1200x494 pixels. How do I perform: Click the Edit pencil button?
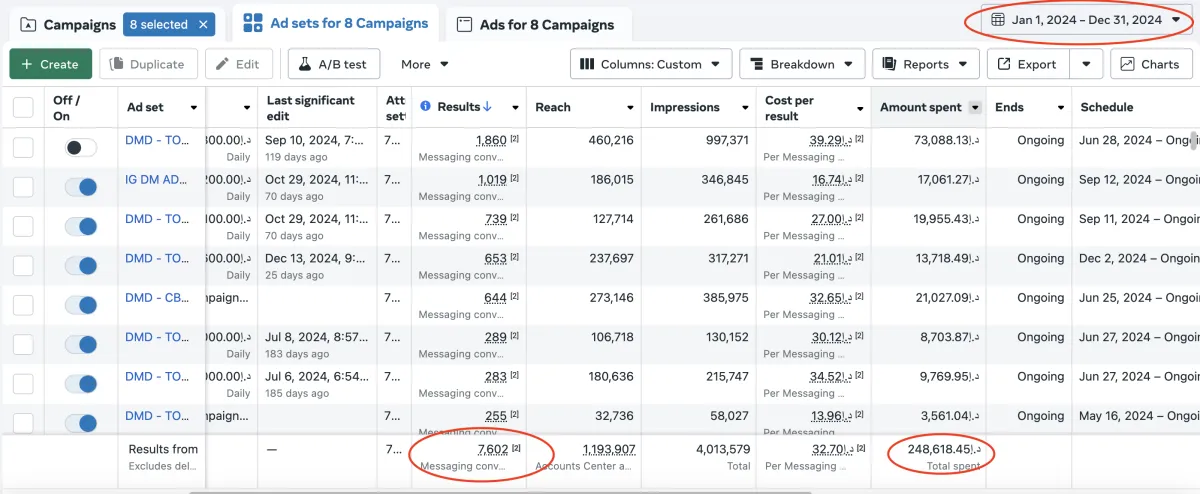coord(238,64)
